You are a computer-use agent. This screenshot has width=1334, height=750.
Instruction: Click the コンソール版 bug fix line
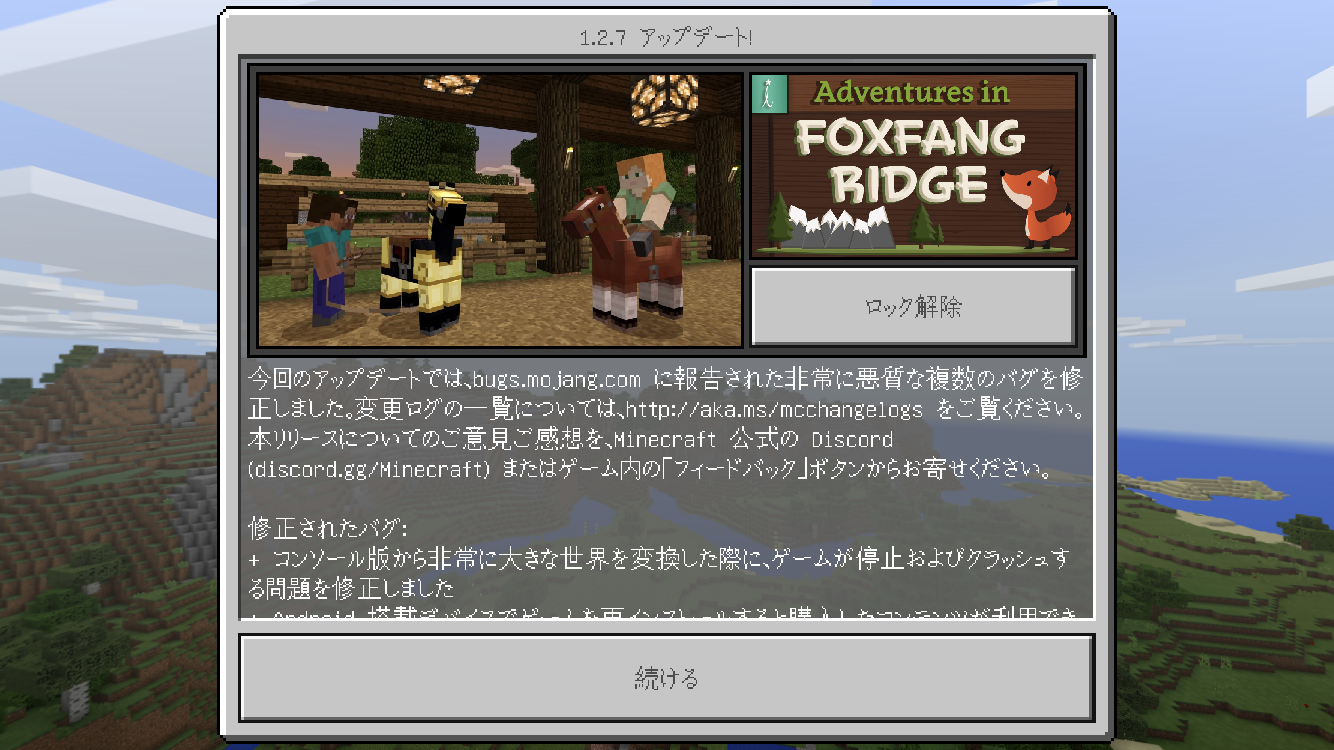660,573
